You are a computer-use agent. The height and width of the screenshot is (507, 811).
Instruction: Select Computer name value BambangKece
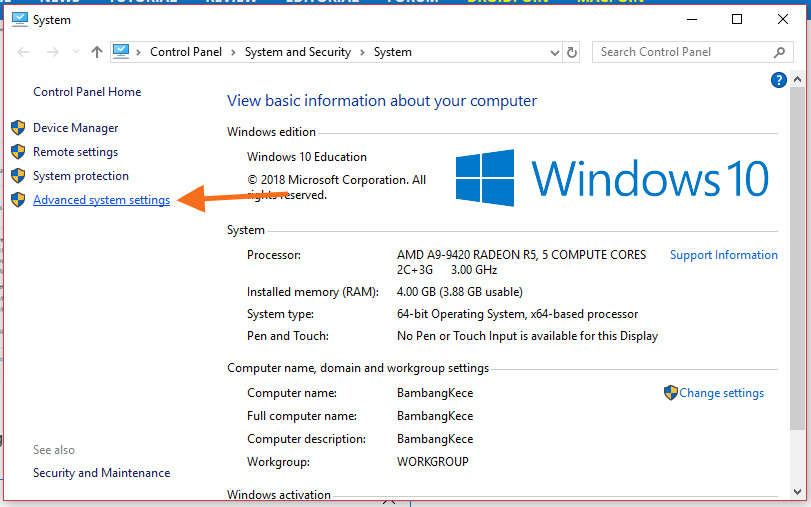pos(435,393)
